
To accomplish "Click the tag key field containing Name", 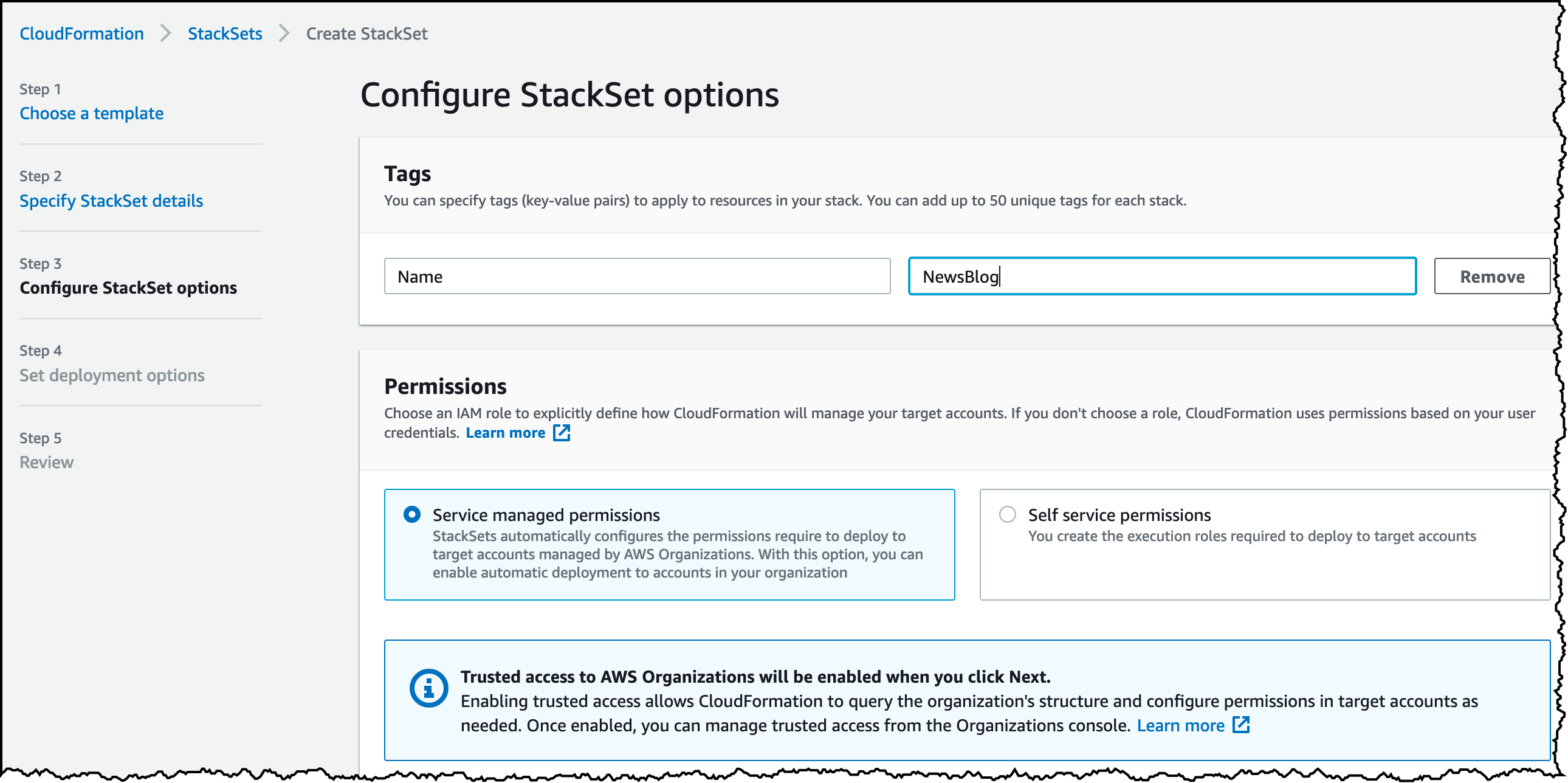I will pos(637,277).
